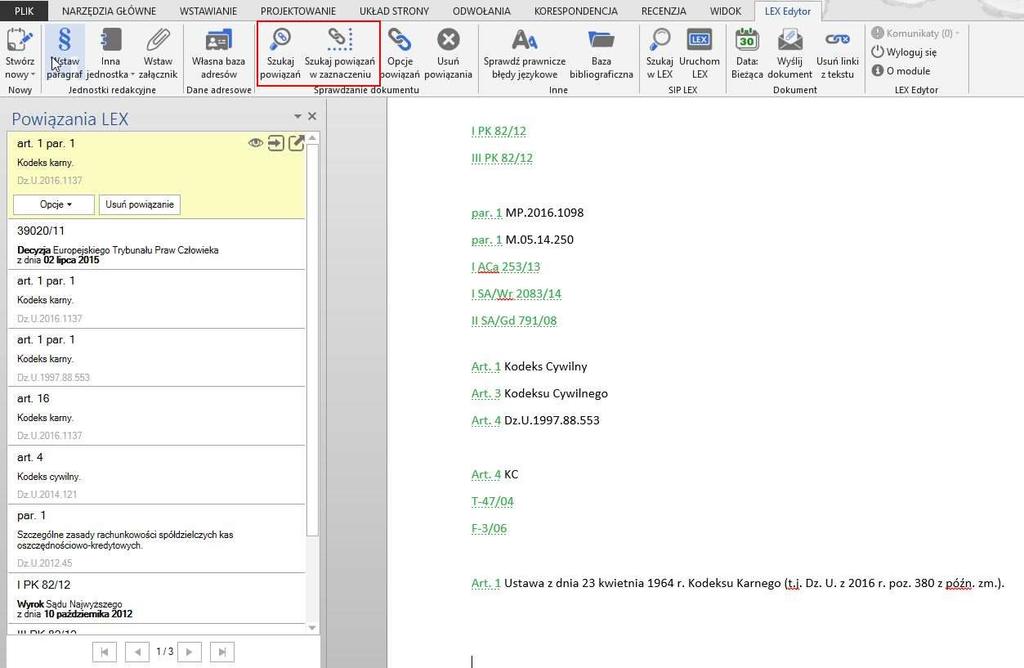The width and height of the screenshot is (1024, 668).
Task: Click Szukaj powiązań w zaznaczeniu
Action: (x=340, y=54)
